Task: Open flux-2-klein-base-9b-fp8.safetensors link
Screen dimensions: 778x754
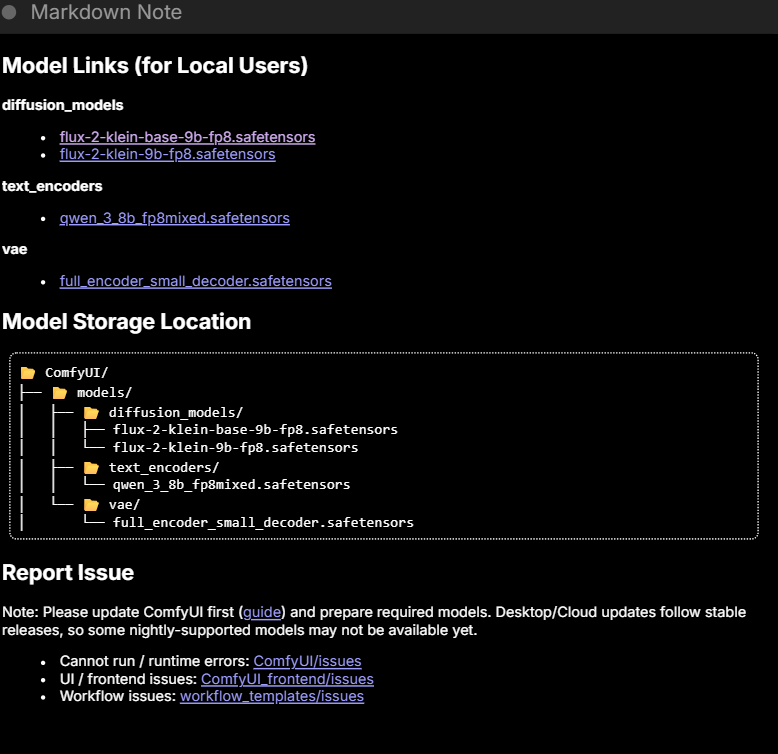Action: [187, 136]
